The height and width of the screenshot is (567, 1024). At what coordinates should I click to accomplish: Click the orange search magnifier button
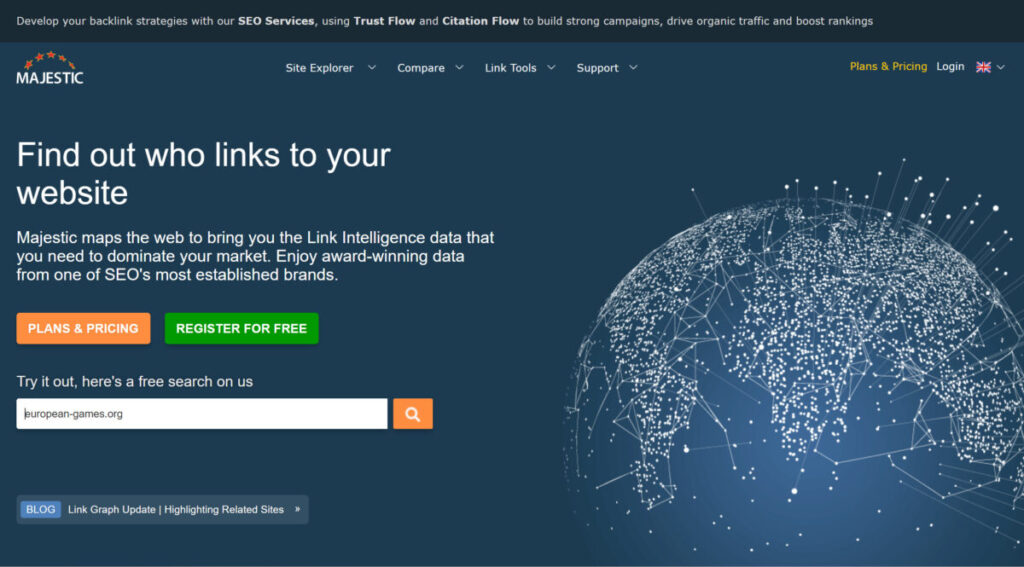point(413,413)
